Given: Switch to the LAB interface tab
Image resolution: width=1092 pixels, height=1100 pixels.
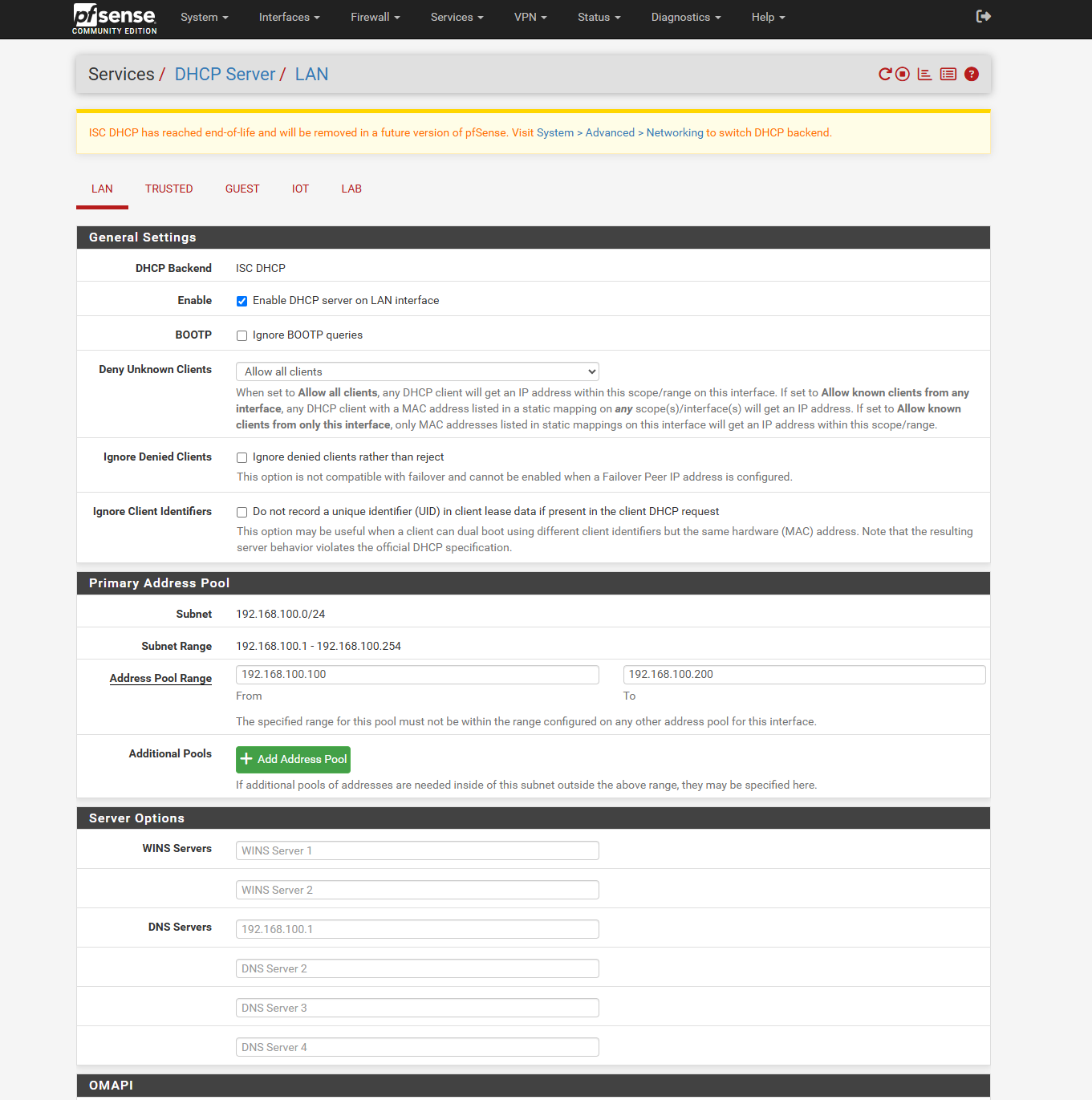Looking at the screenshot, I should [x=351, y=189].
